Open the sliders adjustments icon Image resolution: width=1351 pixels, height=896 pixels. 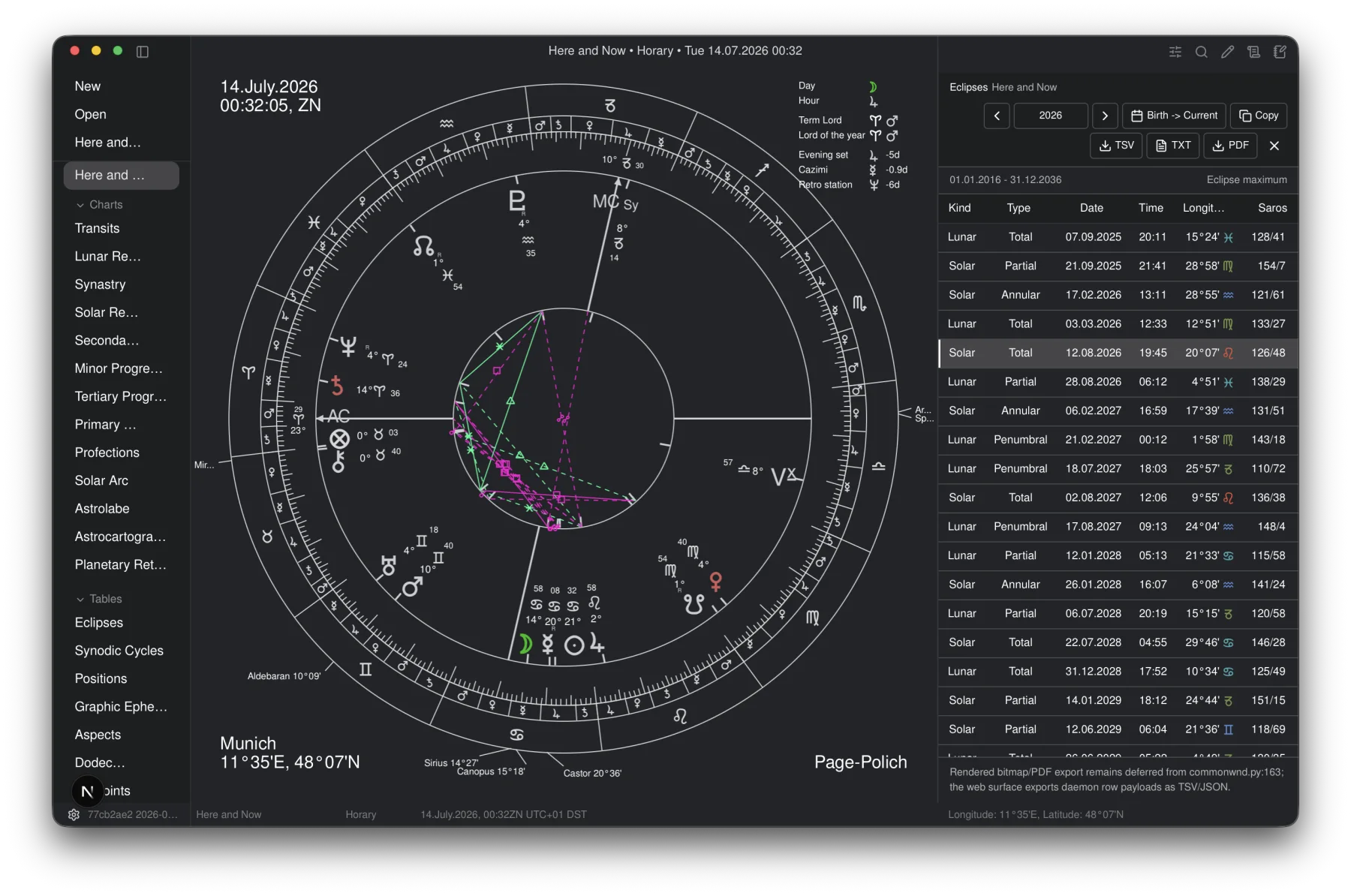(x=1175, y=52)
